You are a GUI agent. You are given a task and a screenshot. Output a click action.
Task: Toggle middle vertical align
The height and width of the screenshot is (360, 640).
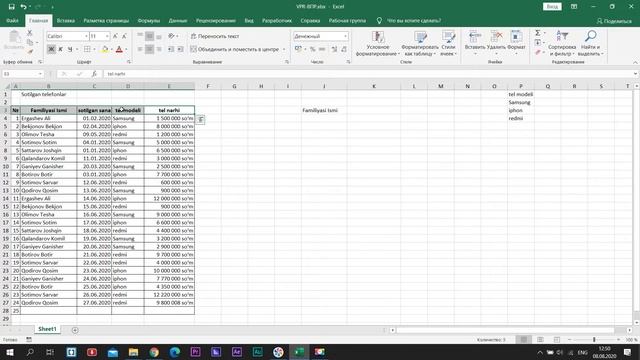(149, 36)
